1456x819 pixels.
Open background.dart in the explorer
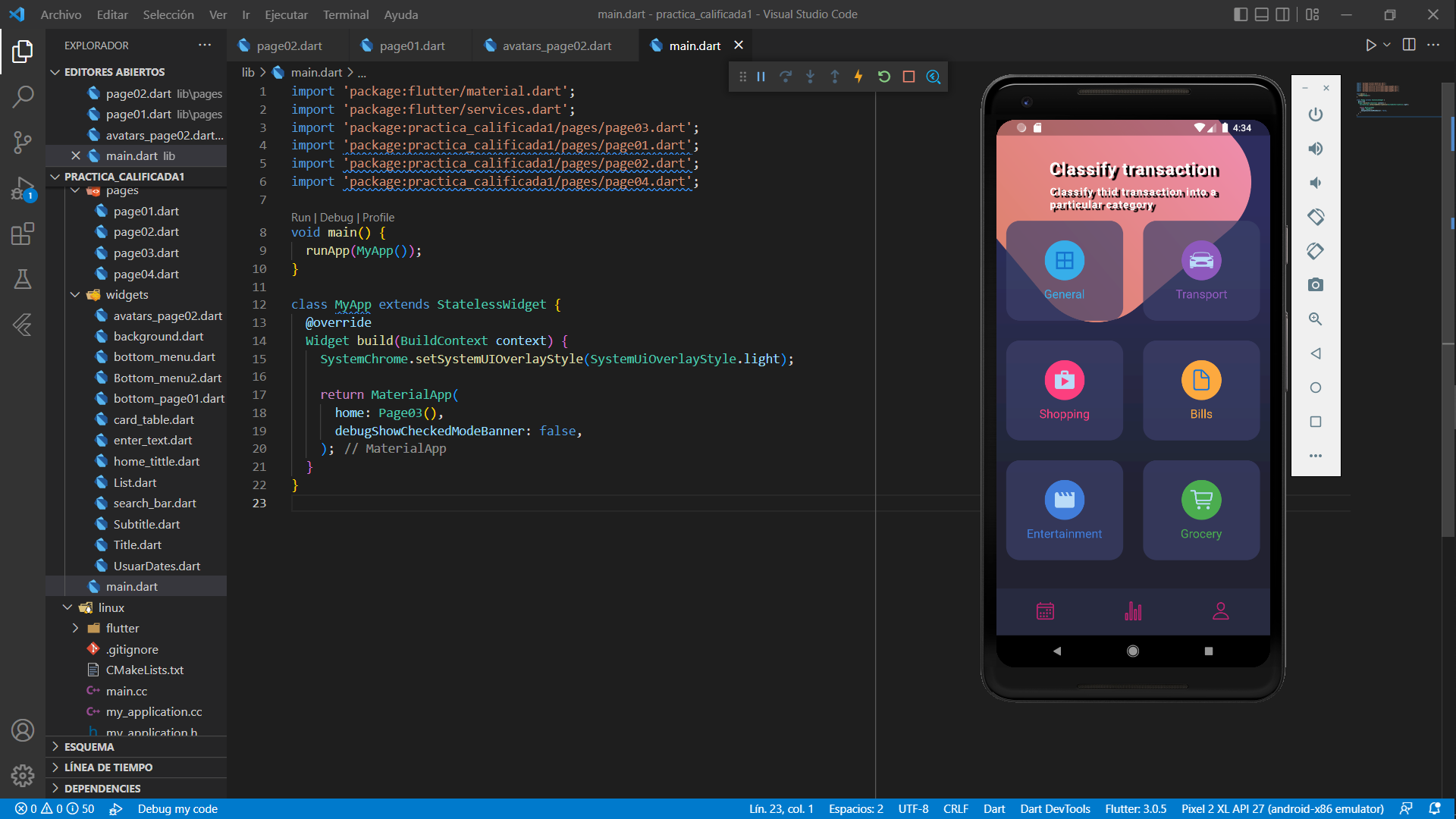pyautogui.click(x=158, y=337)
